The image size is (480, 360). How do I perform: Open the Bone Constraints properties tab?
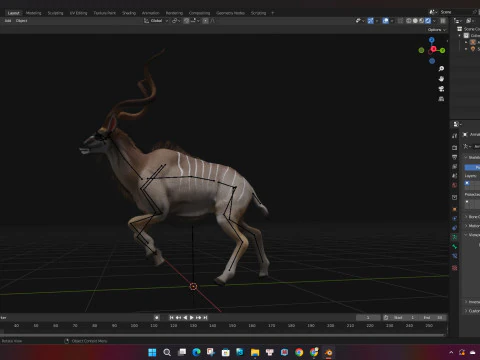tap(455, 256)
